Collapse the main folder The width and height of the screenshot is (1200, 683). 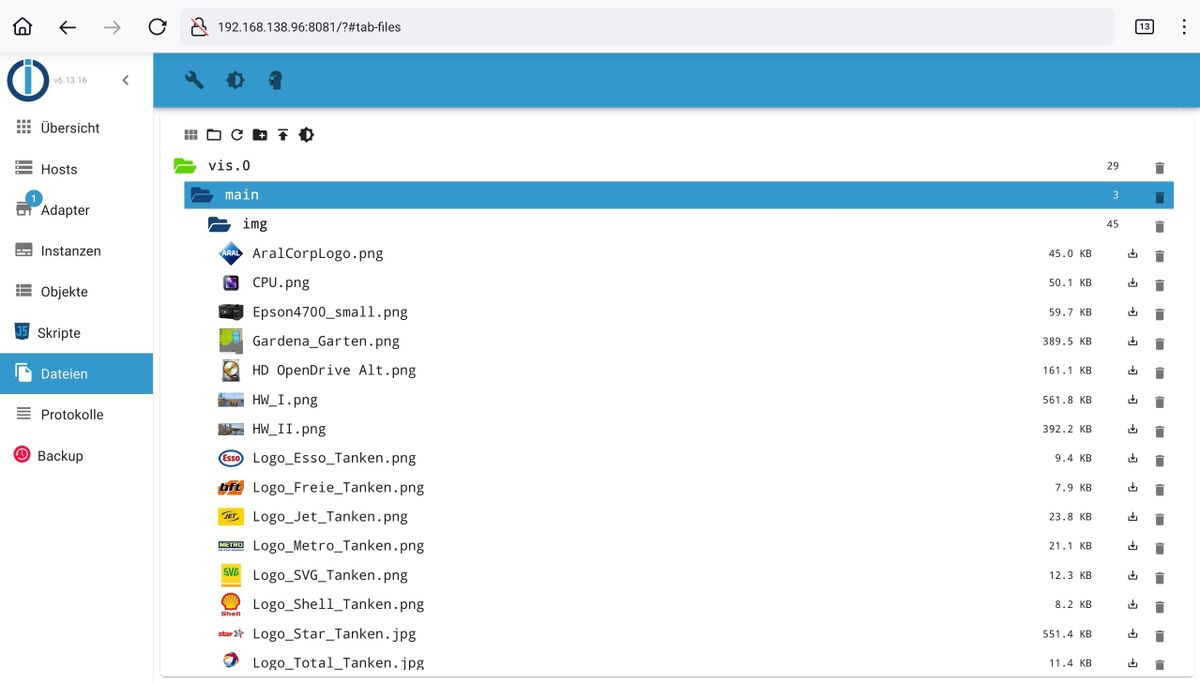tap(202, 195)
